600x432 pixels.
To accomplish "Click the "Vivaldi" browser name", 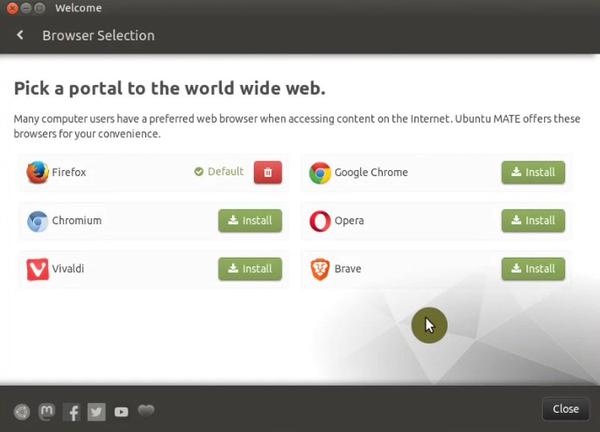I will (68, 269).
